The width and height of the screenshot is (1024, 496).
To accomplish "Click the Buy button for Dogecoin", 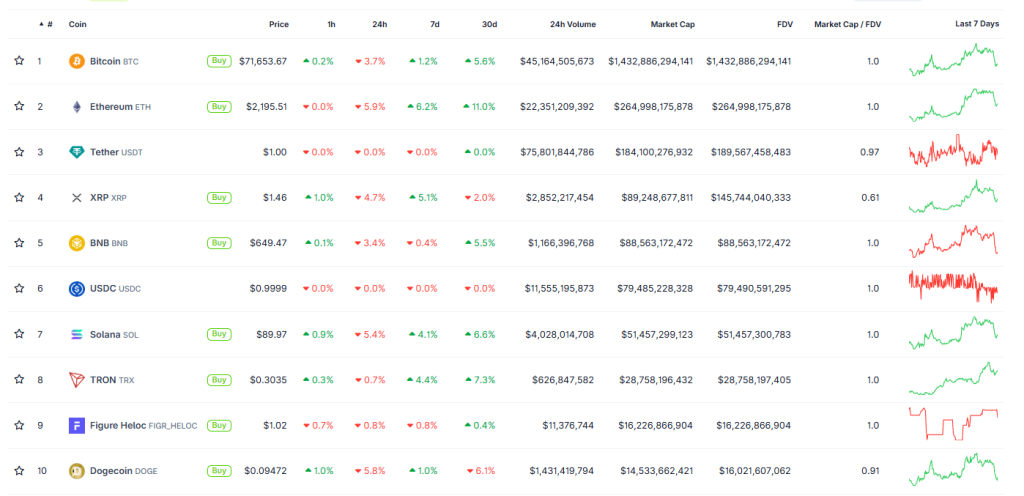I will pyautogui.click(x=218, y=471).
